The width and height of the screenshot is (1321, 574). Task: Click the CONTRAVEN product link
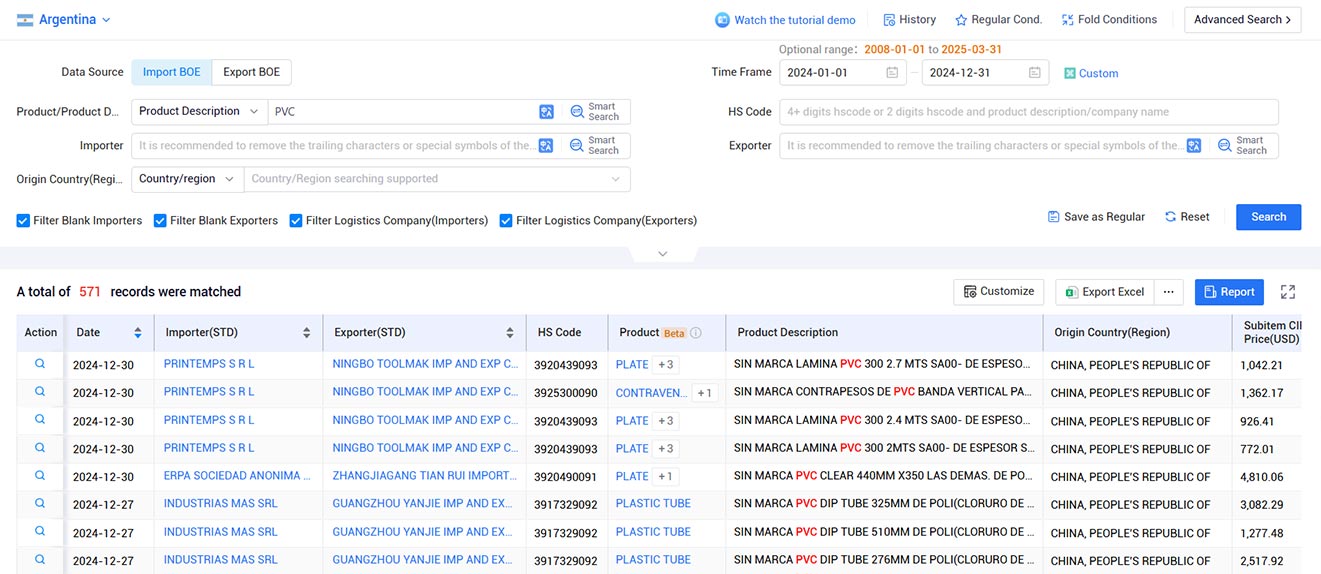click(x=651, y=393)
